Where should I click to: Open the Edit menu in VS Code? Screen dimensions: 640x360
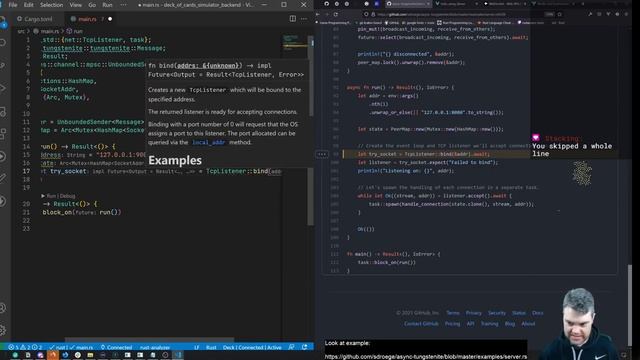click(28, 5)
